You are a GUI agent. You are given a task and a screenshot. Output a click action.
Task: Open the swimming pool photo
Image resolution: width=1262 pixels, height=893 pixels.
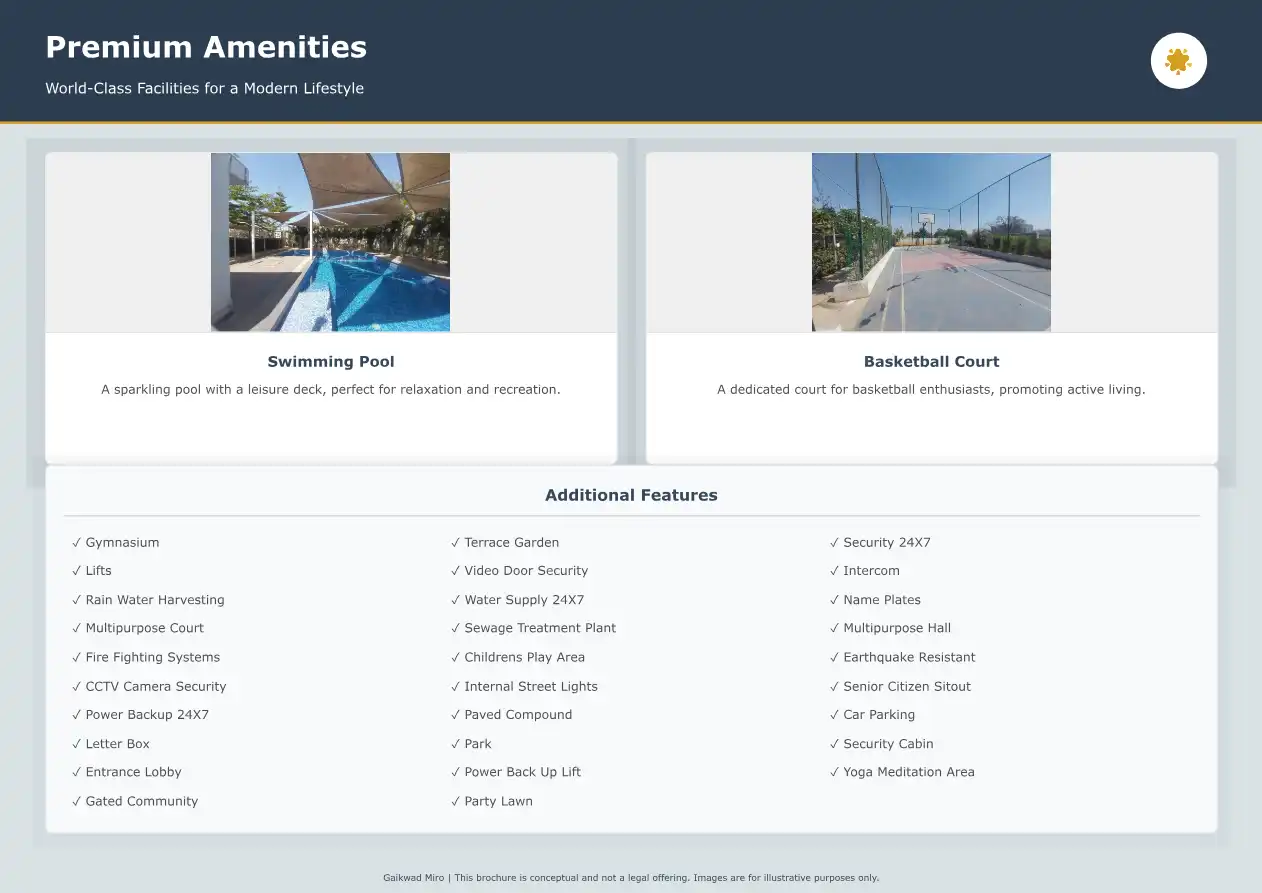click(x=330, y=242)
